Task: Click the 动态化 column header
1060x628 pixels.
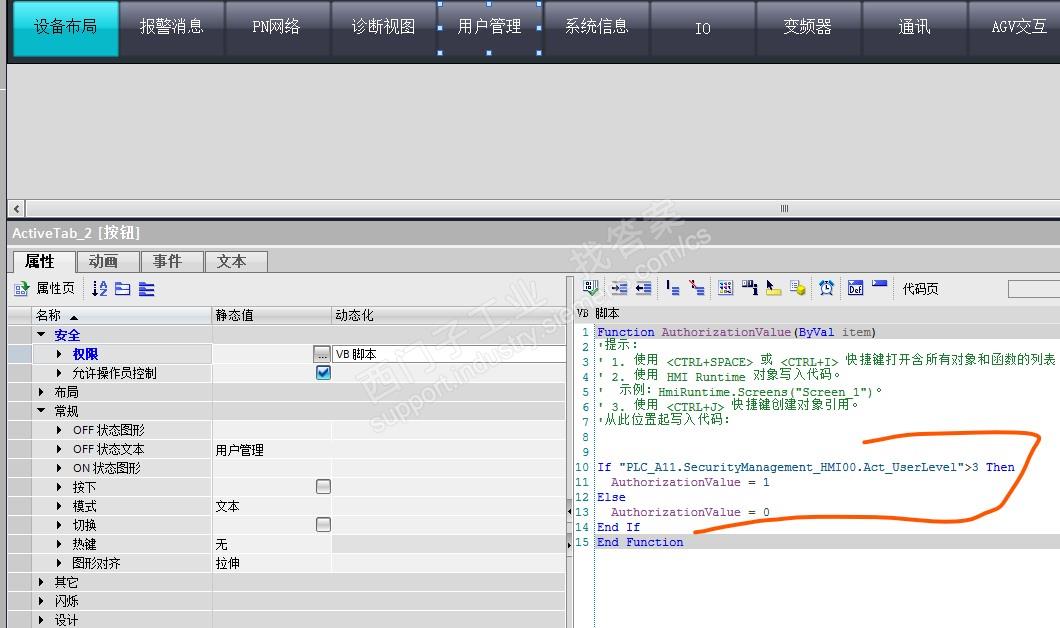Action: pyautogui.click(x=449, y=315)
